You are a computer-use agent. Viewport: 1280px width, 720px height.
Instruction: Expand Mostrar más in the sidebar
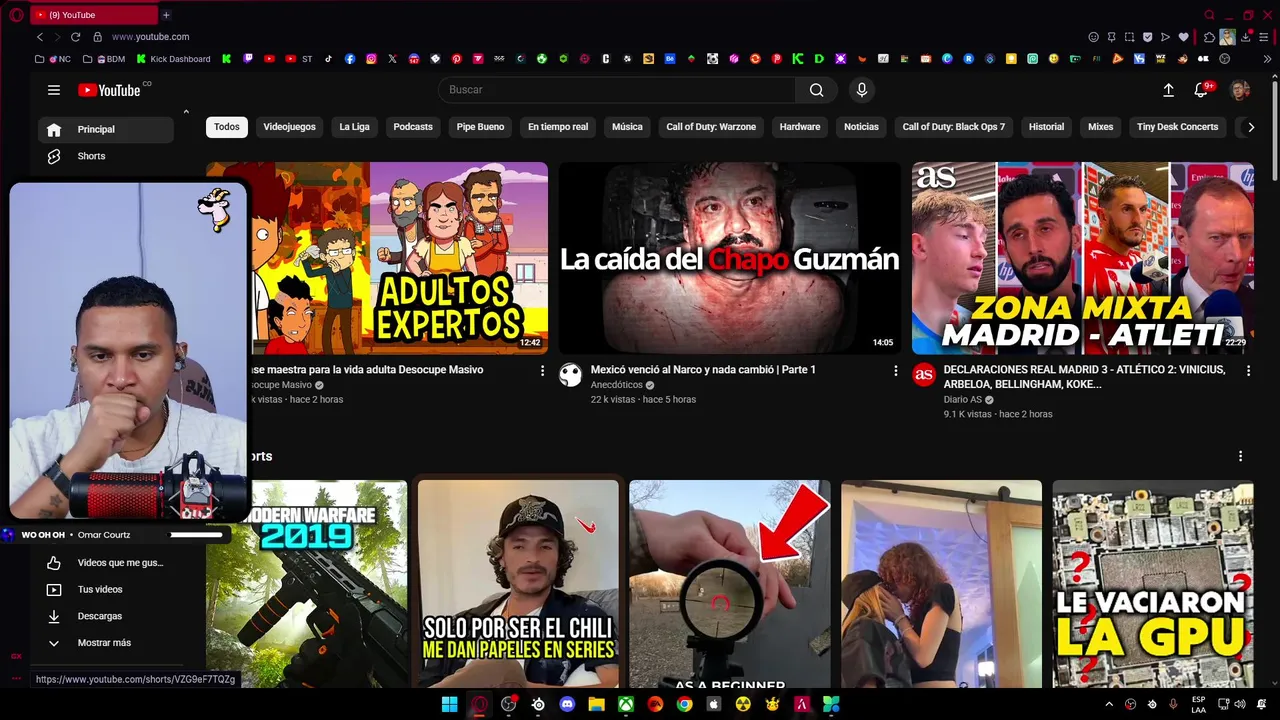(x=105, y=643)
